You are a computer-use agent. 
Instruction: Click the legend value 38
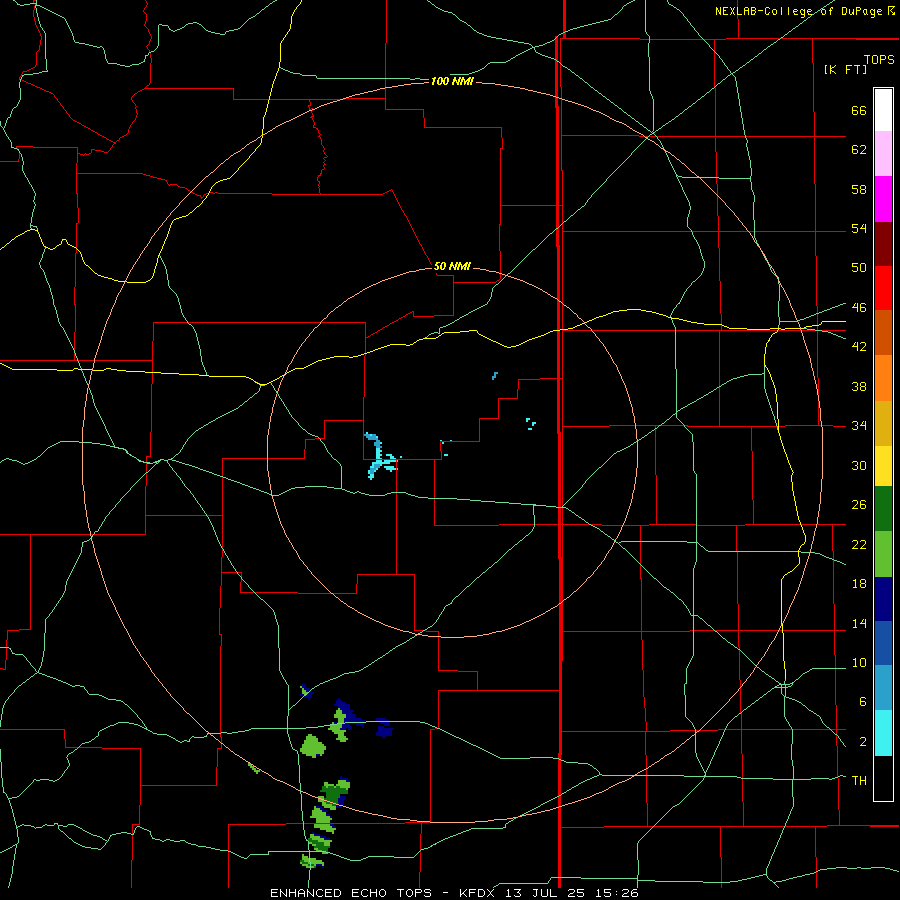[x=859, y=386]
